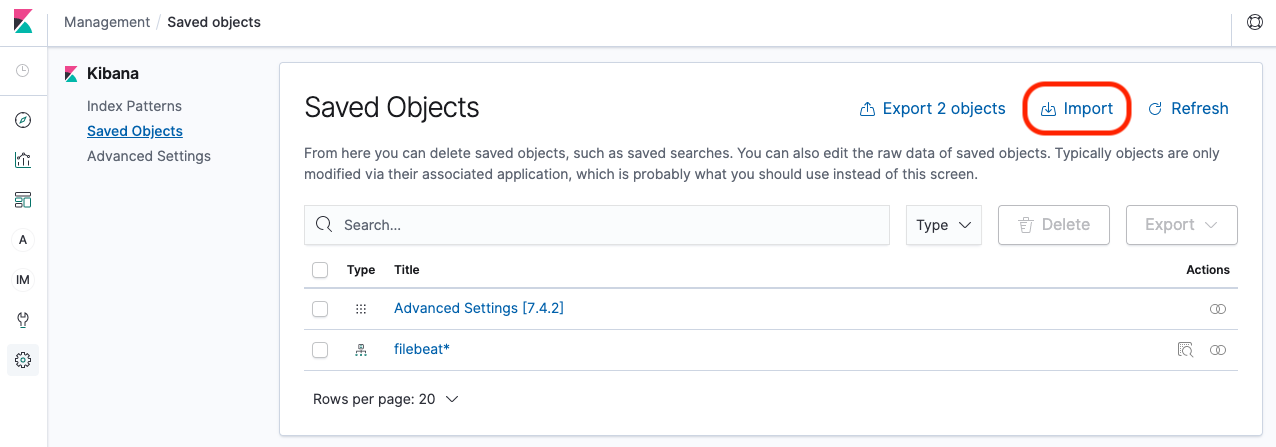Check the Advanced Settings [7.4.2] row
The height and width of the screenshot is (447, 1276).
(320, 310)
